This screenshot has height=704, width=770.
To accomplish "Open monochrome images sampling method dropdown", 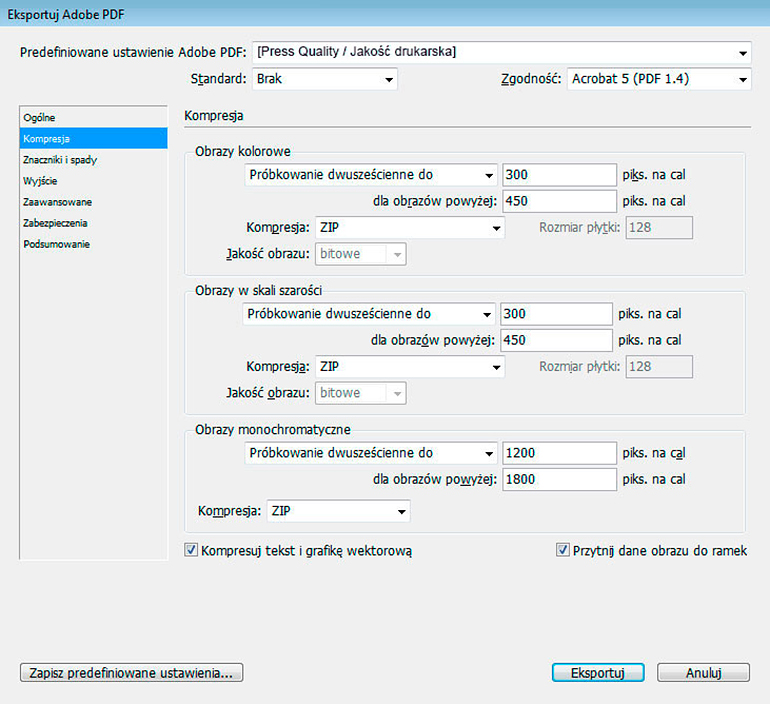I will (371, 453).
